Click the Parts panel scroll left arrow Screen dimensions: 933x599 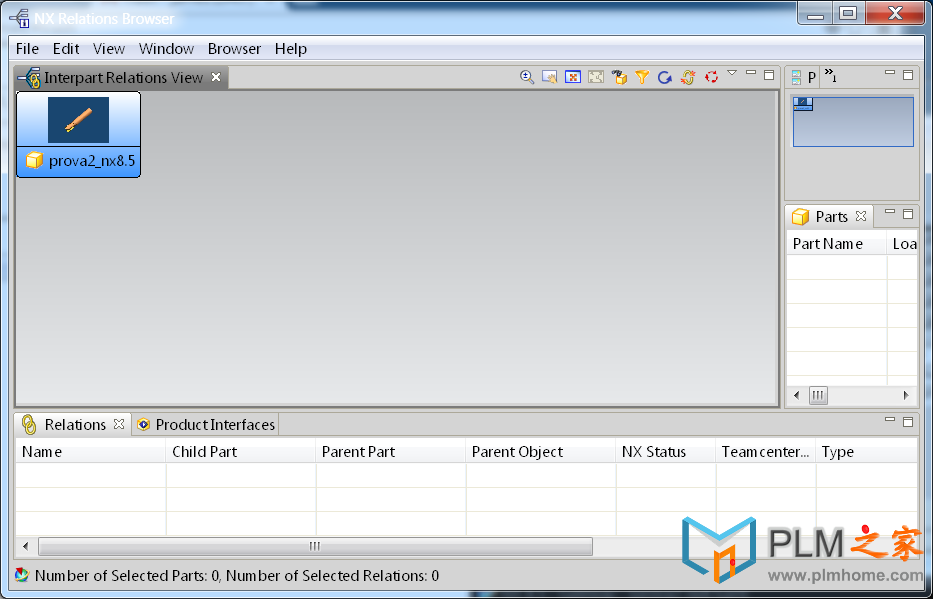pyautogui.click(x=797, y=395)
